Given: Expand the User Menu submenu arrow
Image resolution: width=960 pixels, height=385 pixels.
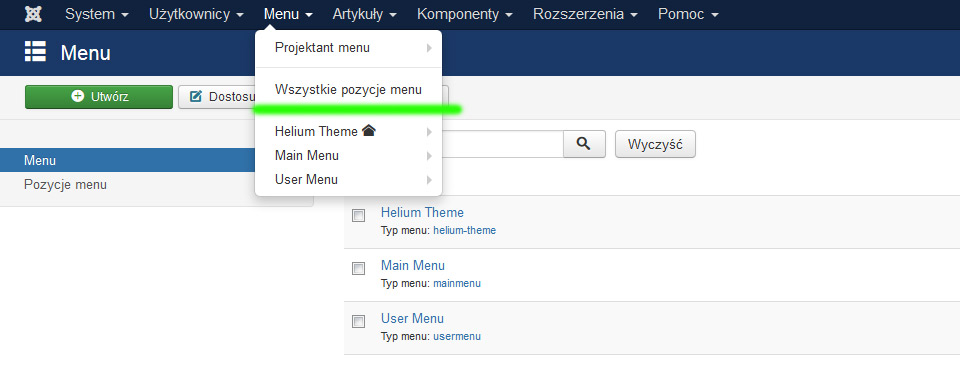Looking at the screenshot, I should (429, 180).
